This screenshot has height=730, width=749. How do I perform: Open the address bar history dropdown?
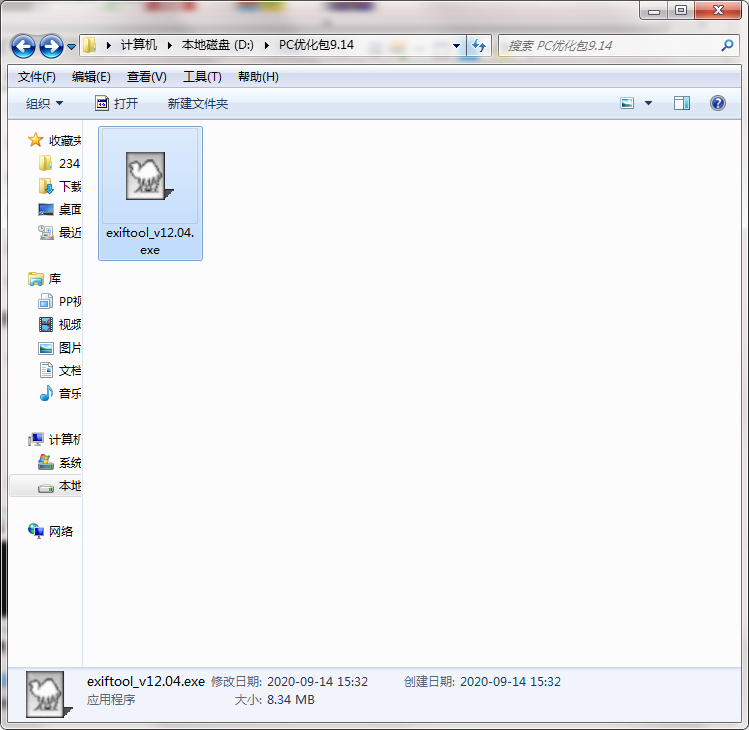456,46
